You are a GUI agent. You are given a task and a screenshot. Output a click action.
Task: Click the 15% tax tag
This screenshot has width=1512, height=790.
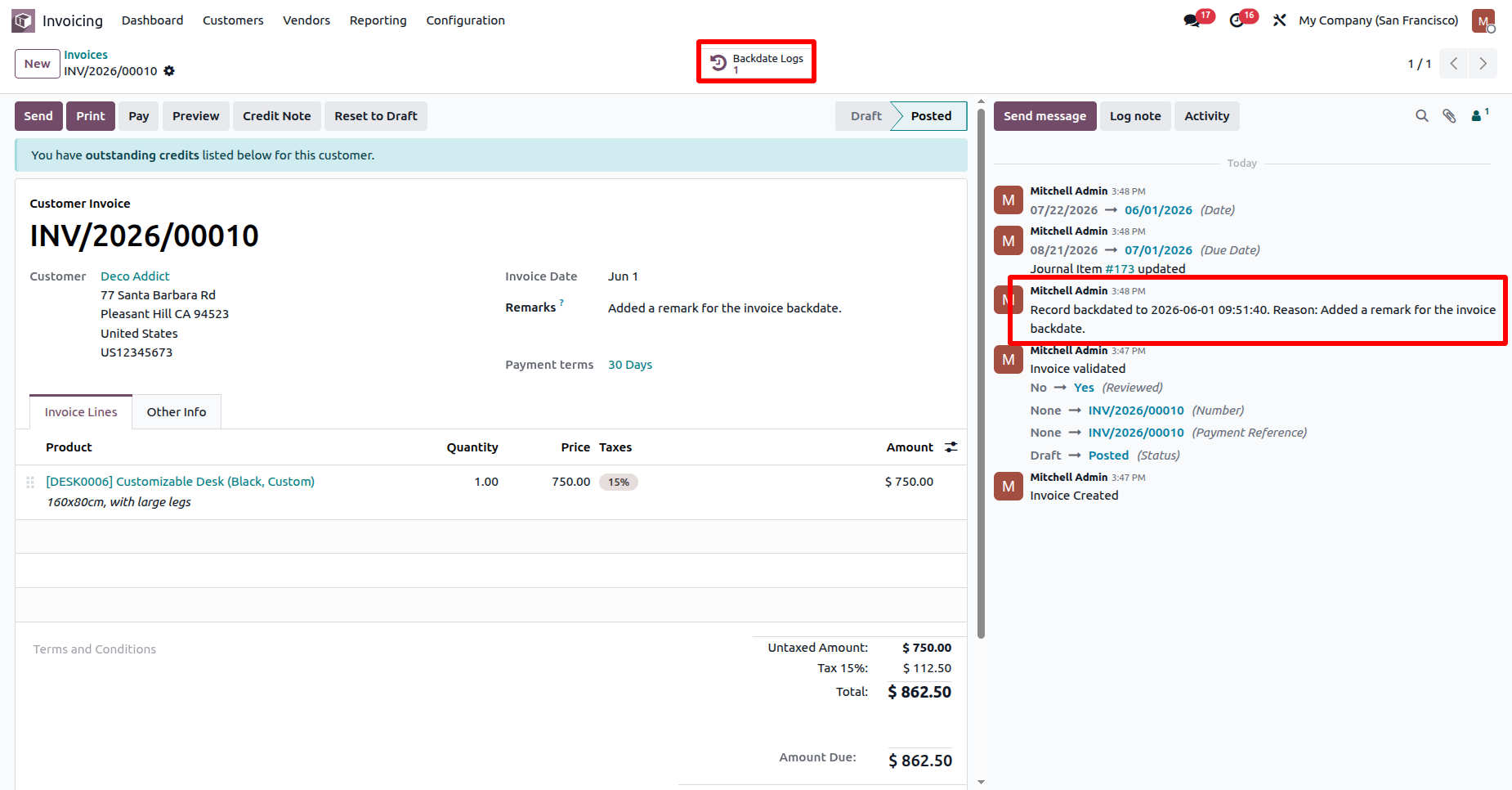pos(619,483)
